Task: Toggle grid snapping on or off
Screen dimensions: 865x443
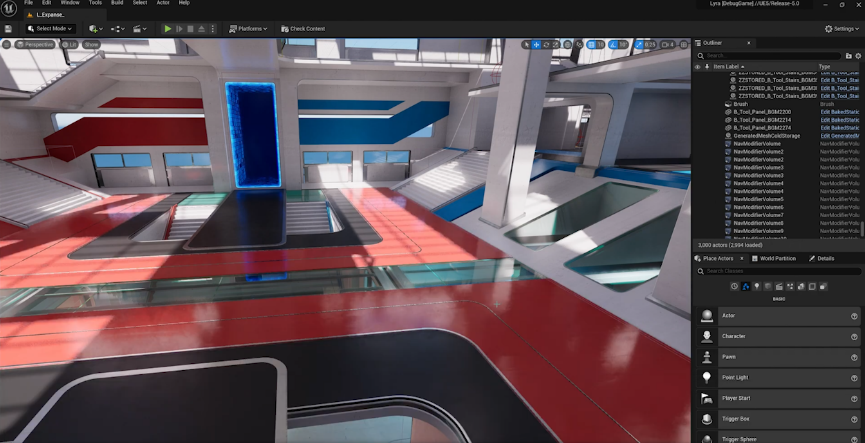Action: (x=590, y=45)
